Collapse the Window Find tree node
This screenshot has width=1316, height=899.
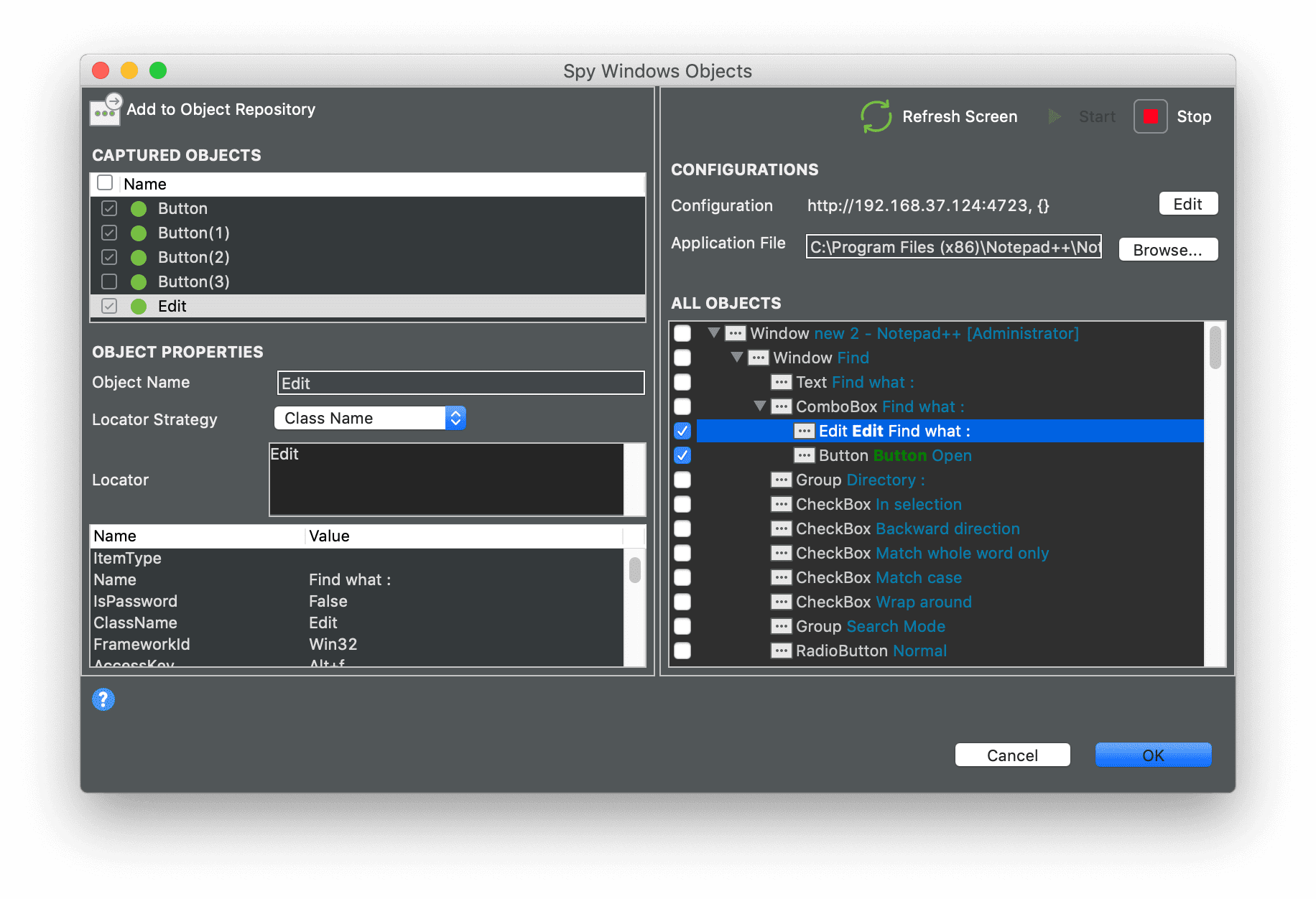click(x=736, y=357)
